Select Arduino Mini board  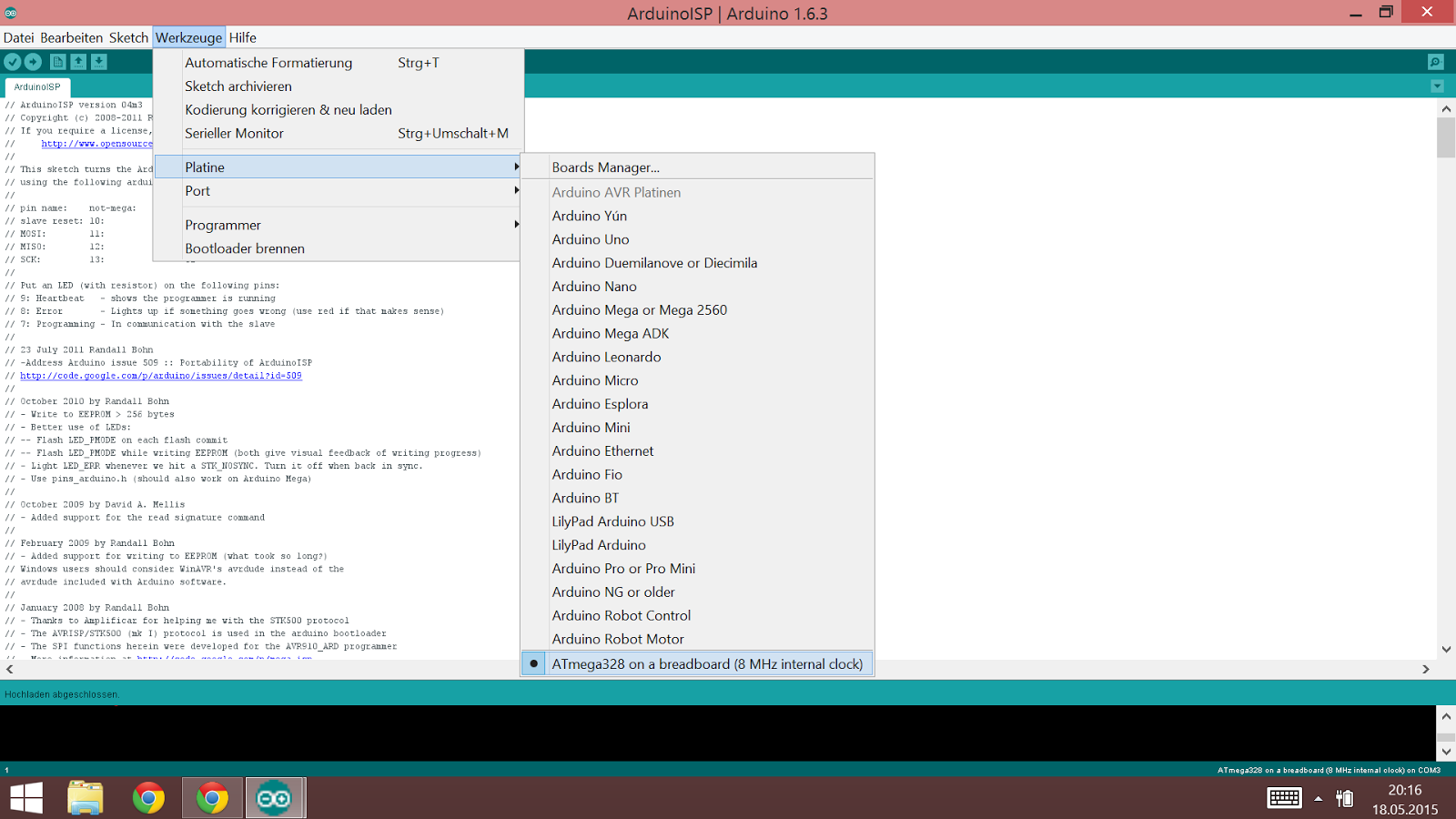697,428
